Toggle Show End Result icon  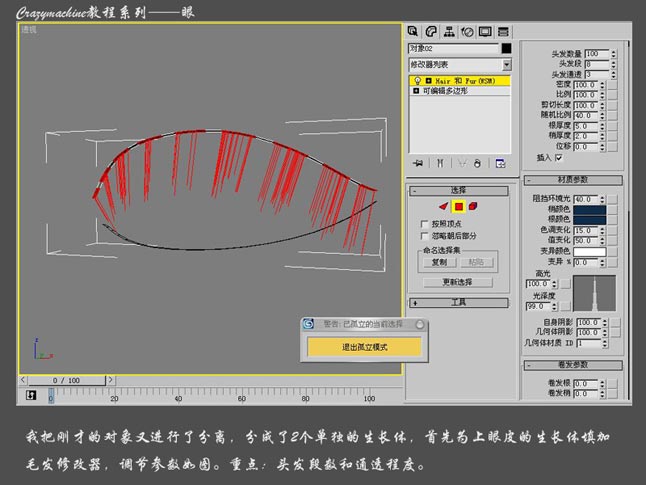[x=440, y=164]
